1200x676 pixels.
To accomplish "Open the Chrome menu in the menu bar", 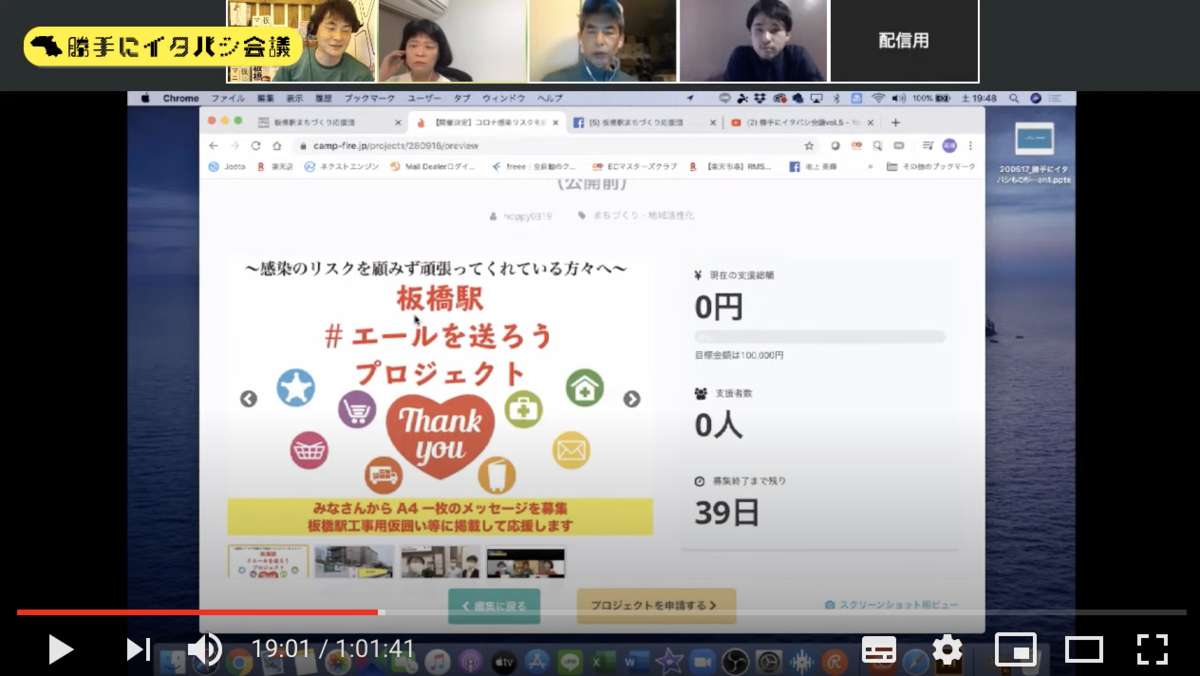I will [181, 98].
